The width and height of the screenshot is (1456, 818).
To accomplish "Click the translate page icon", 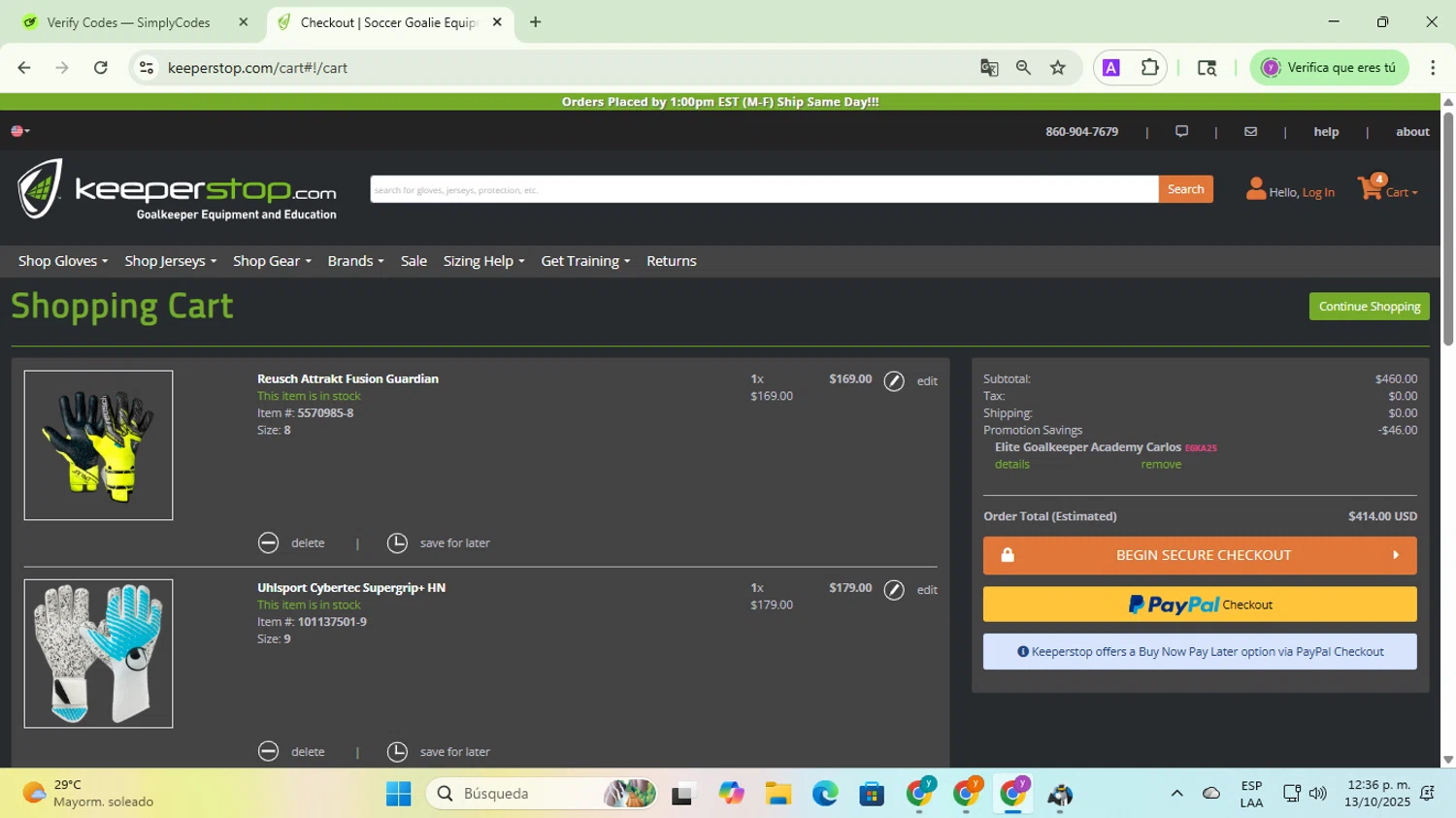I will 989,68.
